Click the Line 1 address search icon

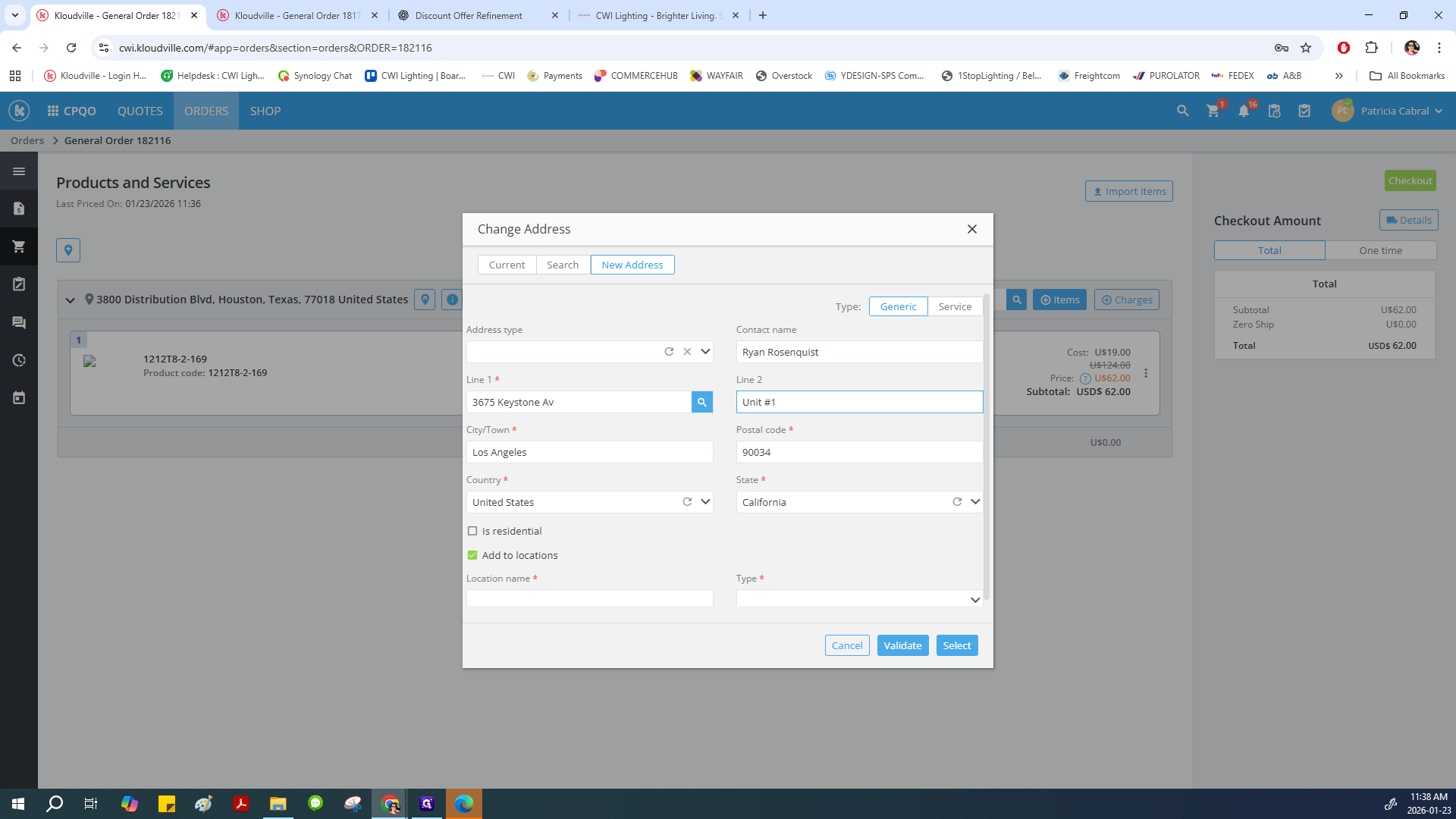(x=701, y=402)
